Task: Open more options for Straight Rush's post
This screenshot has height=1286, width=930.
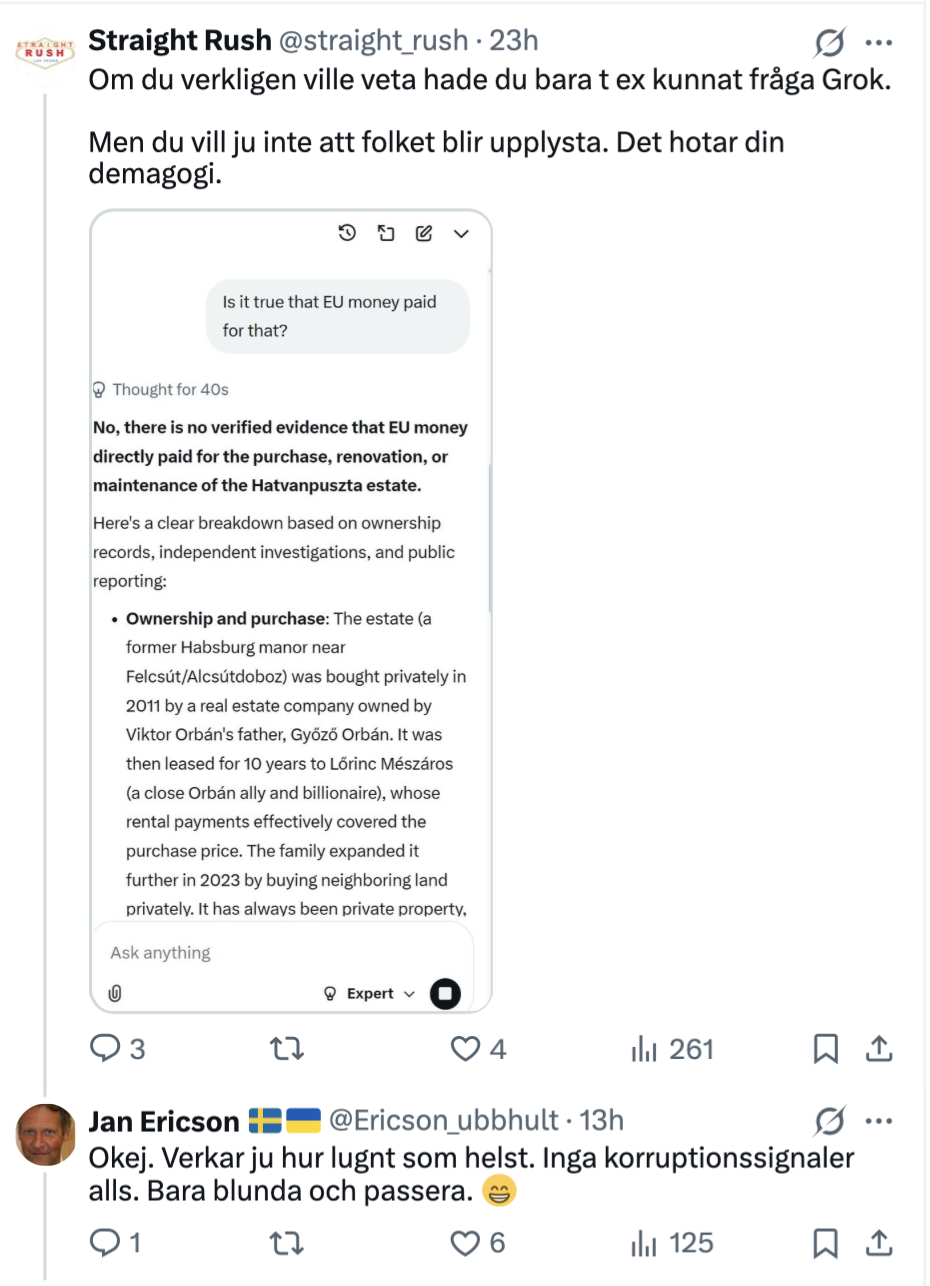Action: (878, 43)
